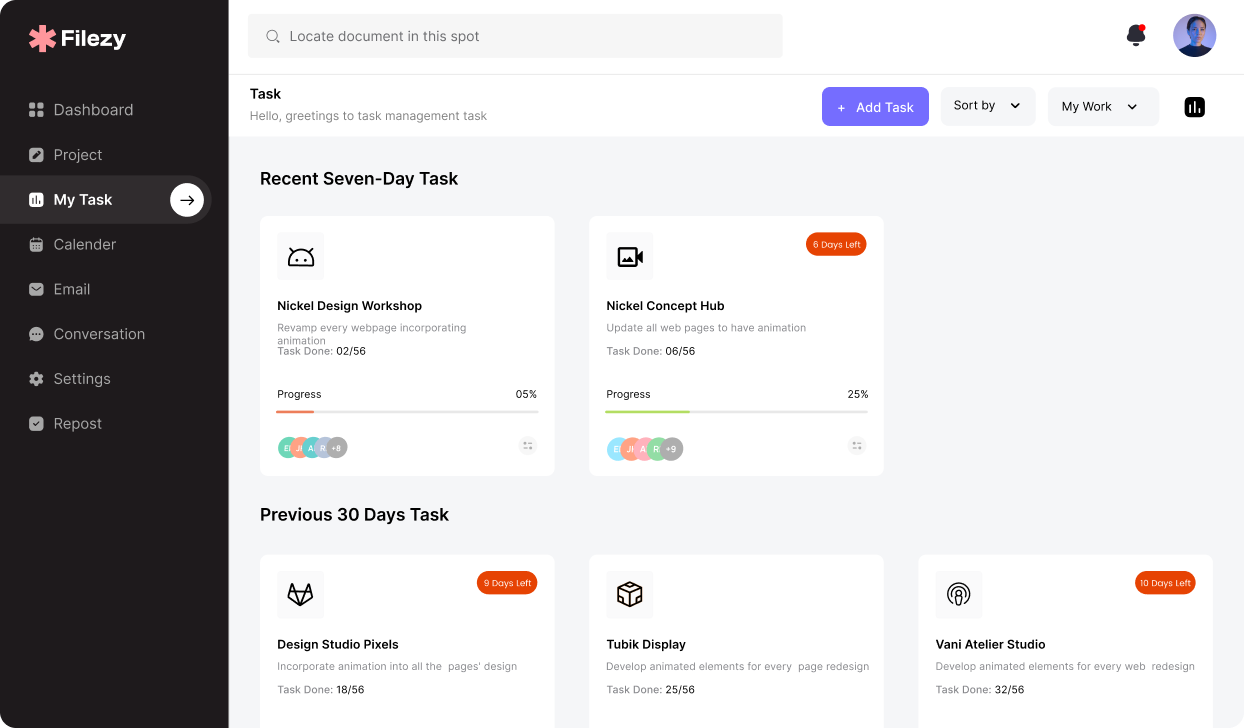Click the notification bell icon
1244x728 pixels.
(1135, 36)
